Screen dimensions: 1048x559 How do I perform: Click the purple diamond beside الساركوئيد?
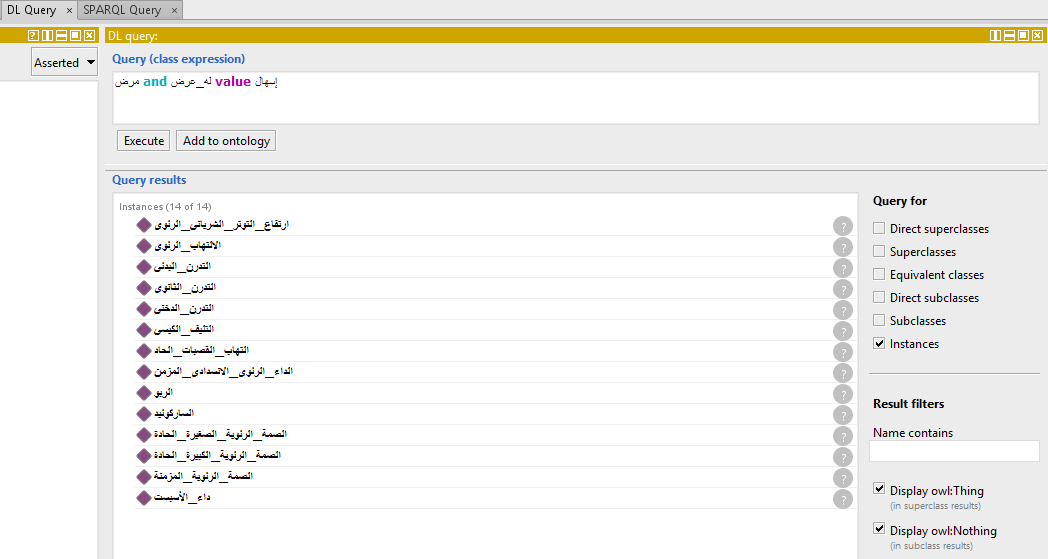(143, 413)
